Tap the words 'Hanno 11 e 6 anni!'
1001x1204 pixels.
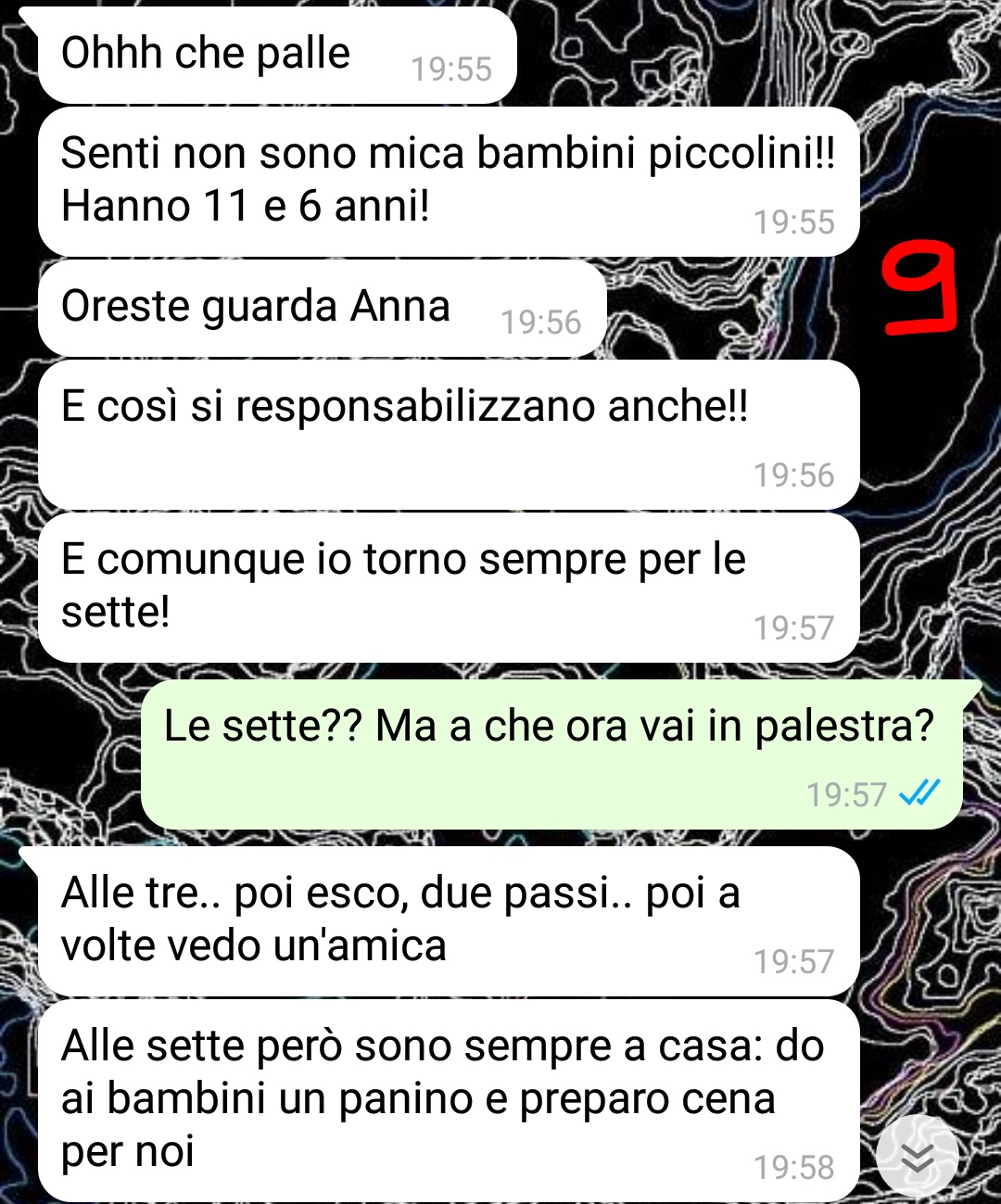click(x=246, y=206)
